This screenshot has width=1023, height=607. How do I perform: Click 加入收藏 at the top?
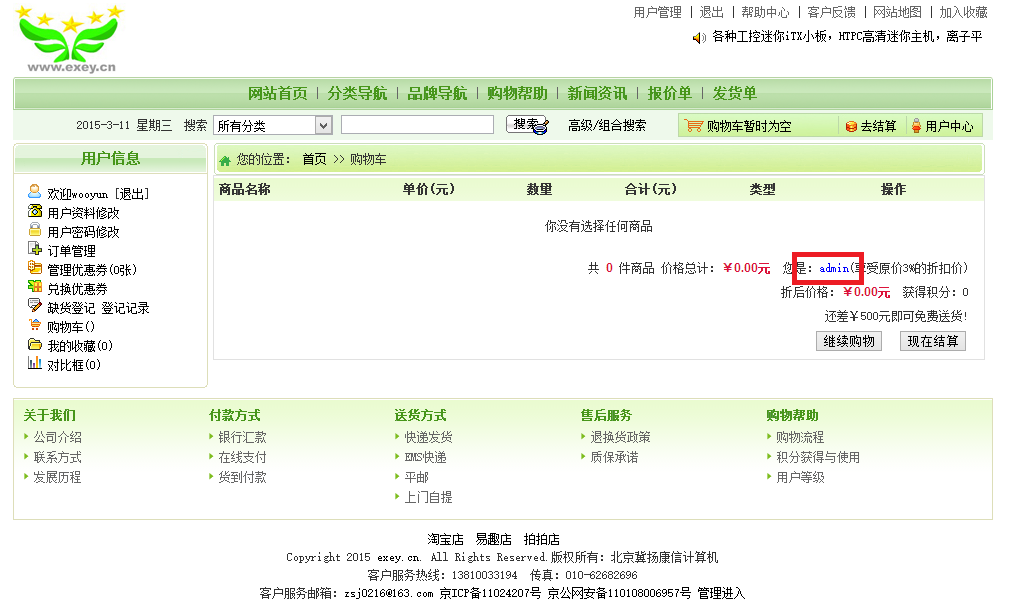click(963, 12)
